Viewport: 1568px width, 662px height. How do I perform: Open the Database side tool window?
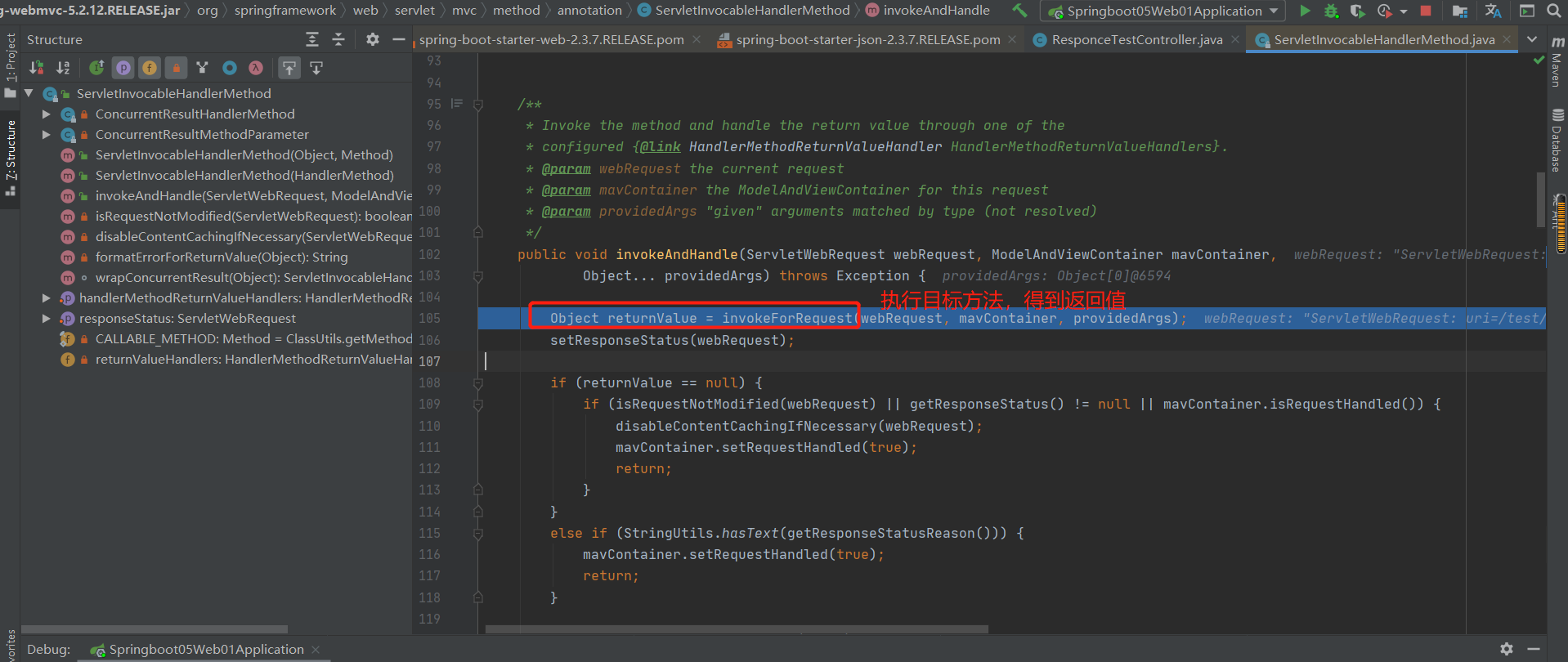1557,141
